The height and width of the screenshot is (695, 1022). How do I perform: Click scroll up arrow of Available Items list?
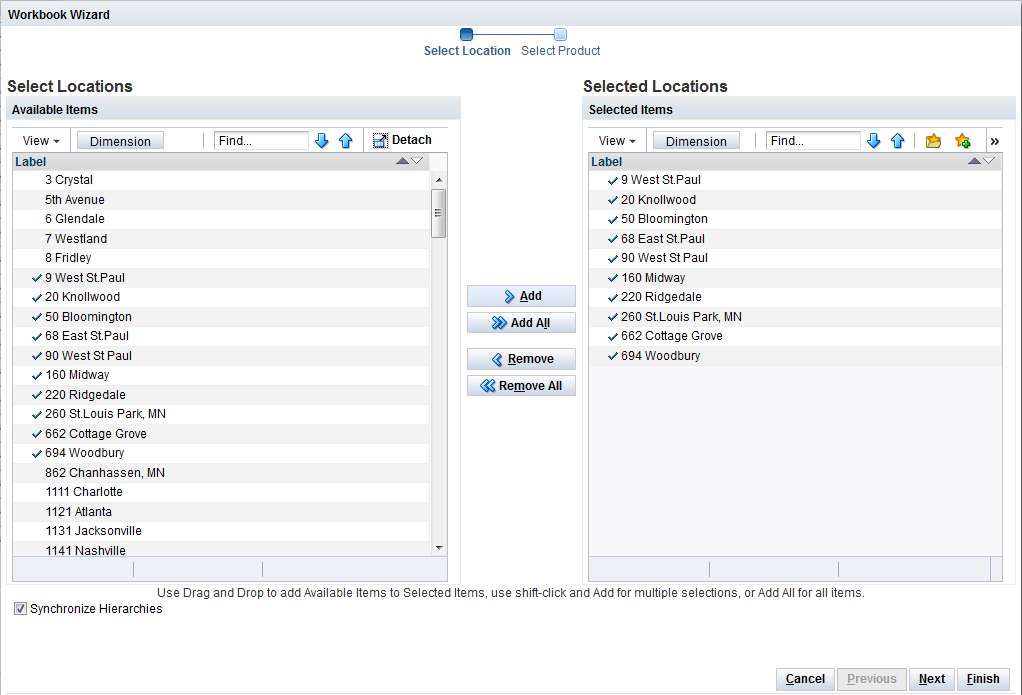[x=439, y=179]
